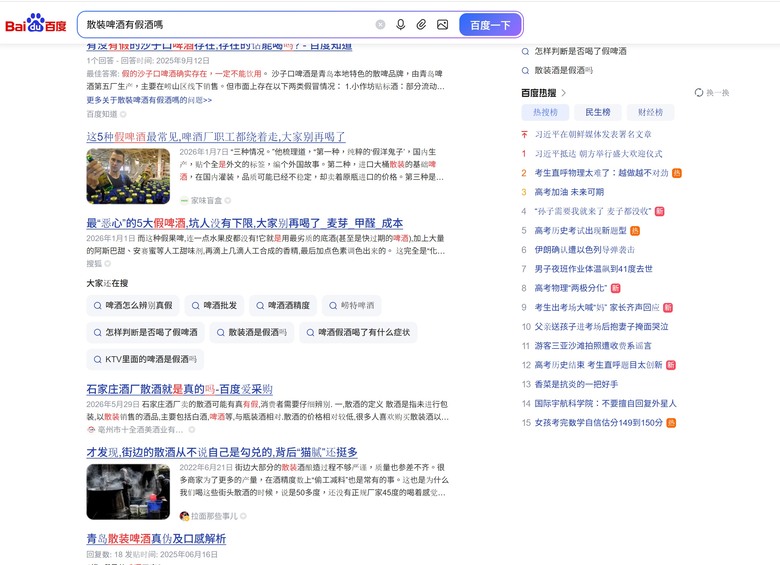Open related search 怎样判断是否喝了假啤酒 in sidebar
The width and height of the screenshot is (780, 565).
pos(580,51)
